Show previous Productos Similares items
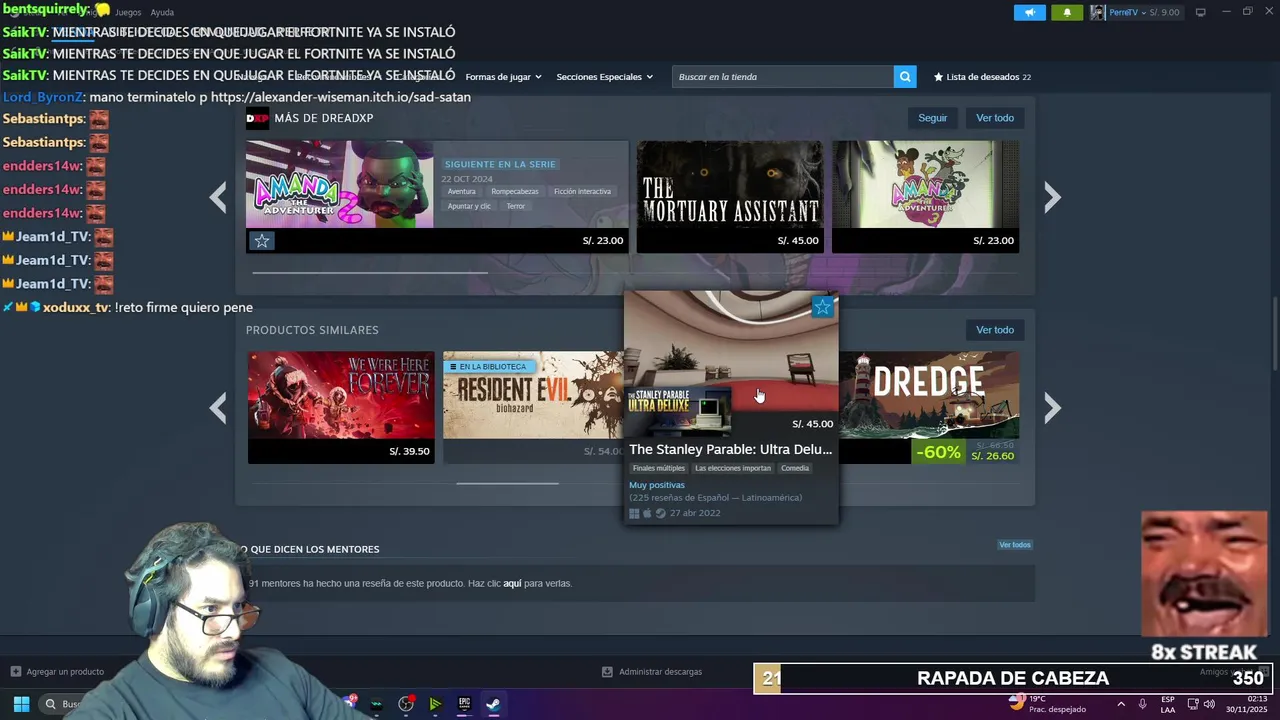 (218, 407)
